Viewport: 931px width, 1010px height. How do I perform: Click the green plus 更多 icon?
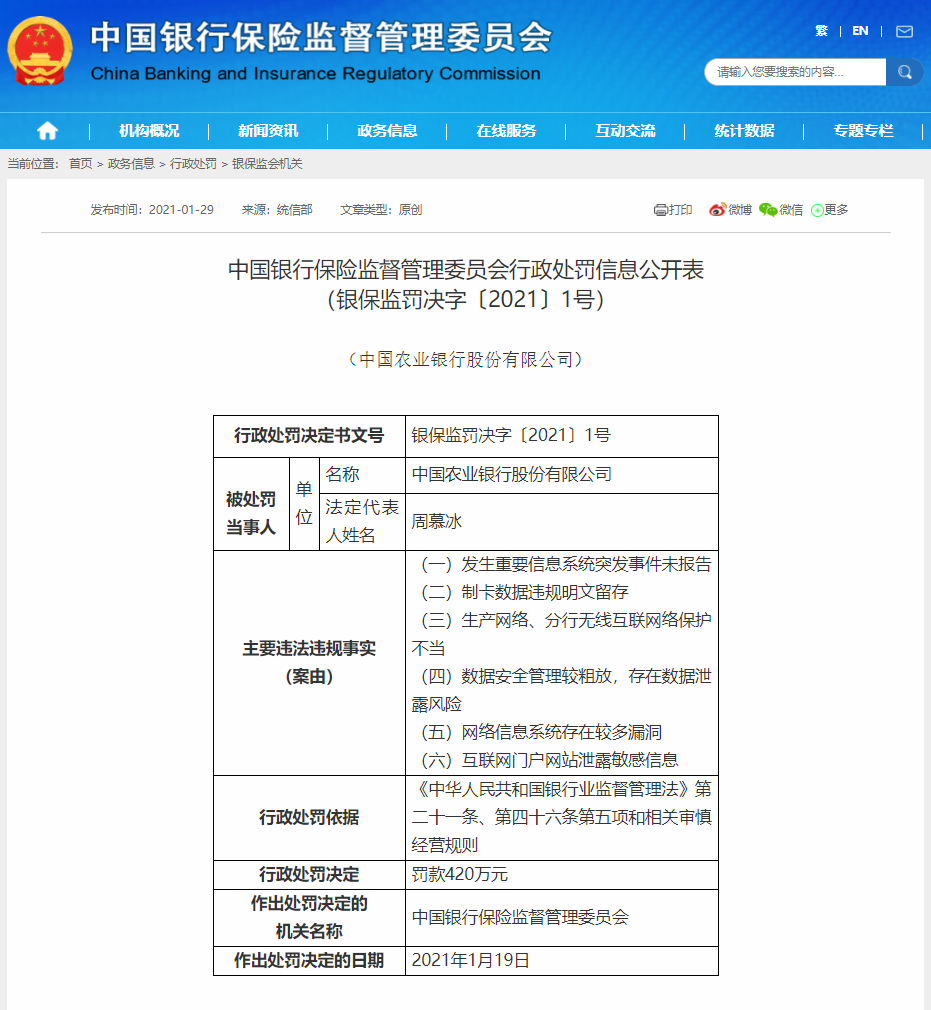(x=817, y=211)
